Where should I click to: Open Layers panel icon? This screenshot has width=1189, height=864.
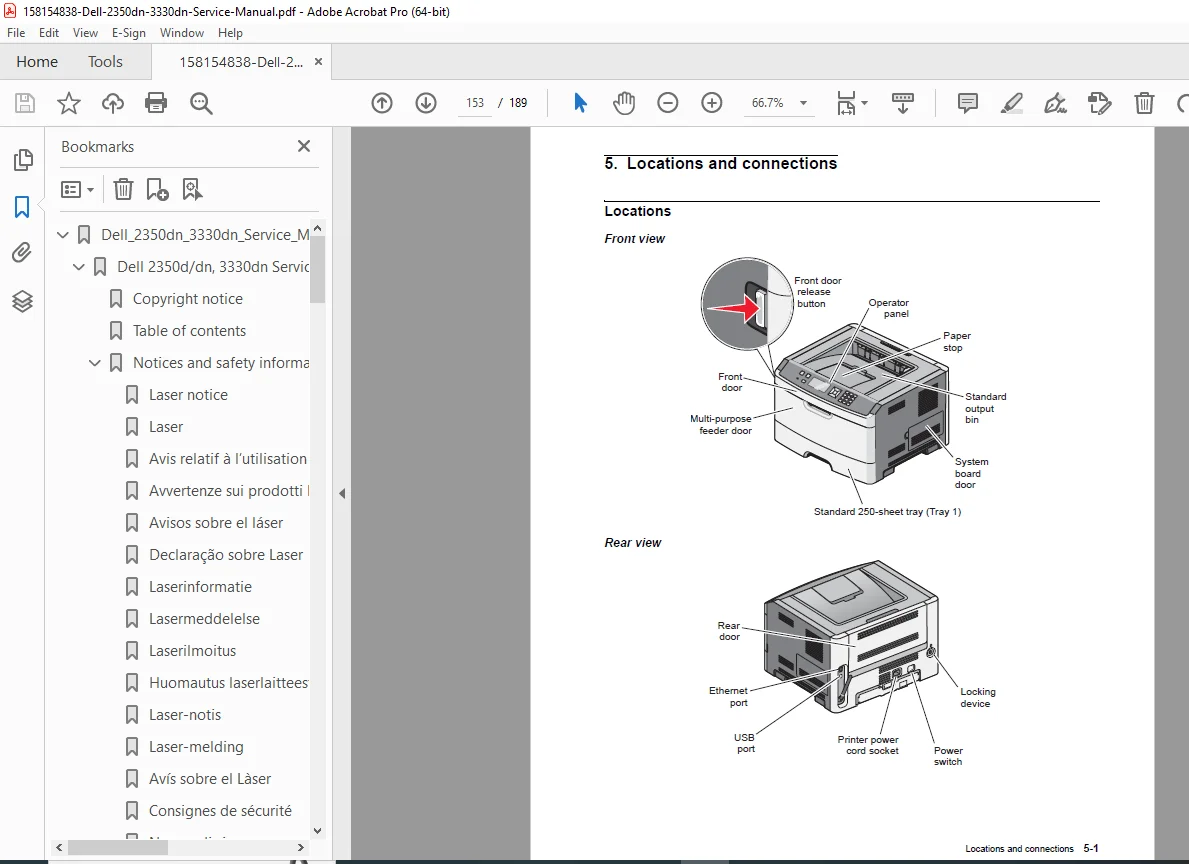tap(22, 301)
